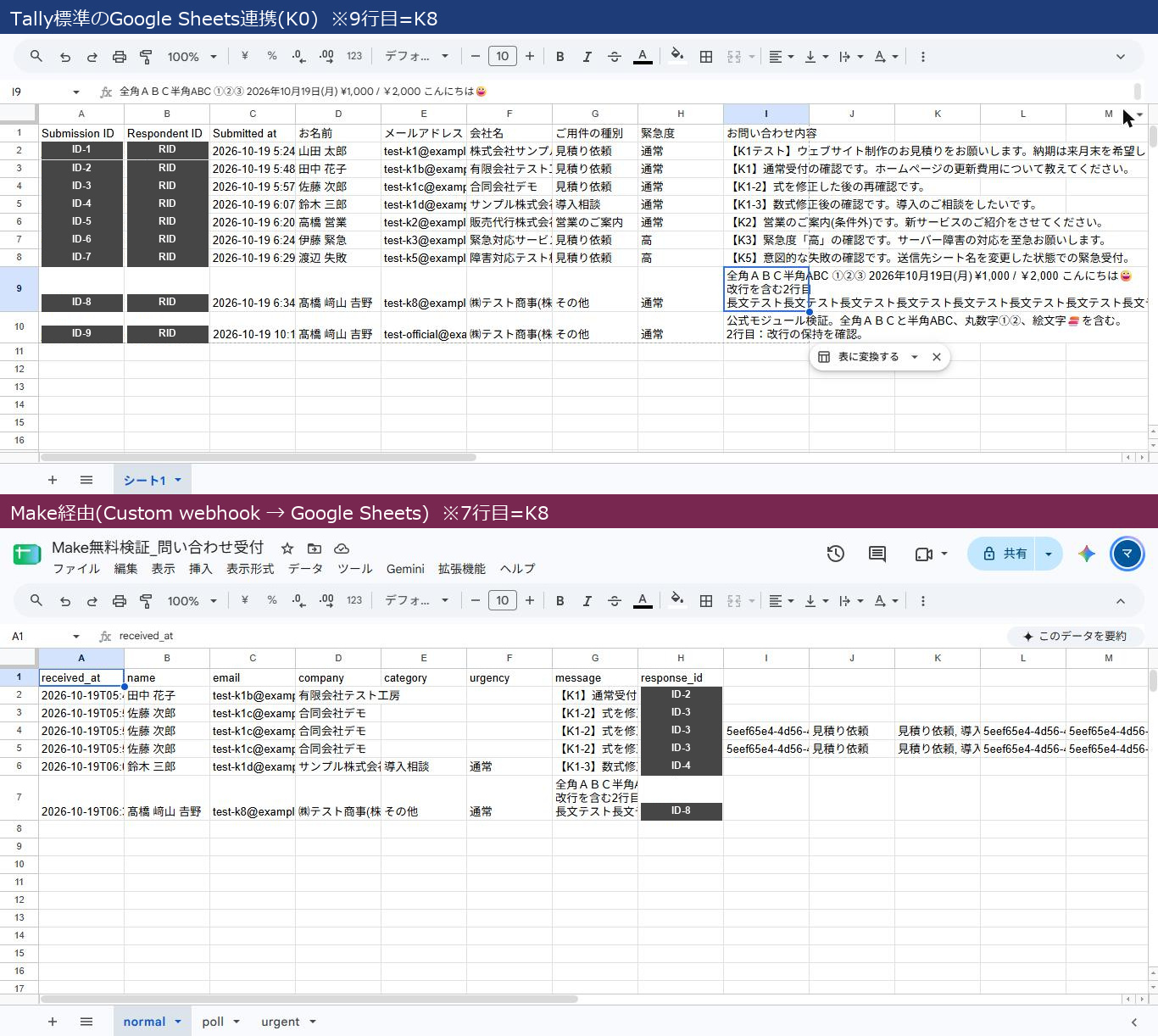Click the Gemini sparkle icon
This screenshot has height=1036, width=1158.
tap(1087, 554)
